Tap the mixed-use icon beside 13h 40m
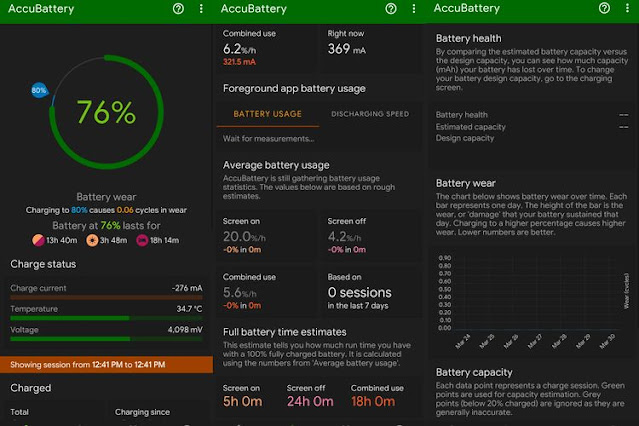The width and height of the screenshot is (639, 426). (x=38, y=240)
